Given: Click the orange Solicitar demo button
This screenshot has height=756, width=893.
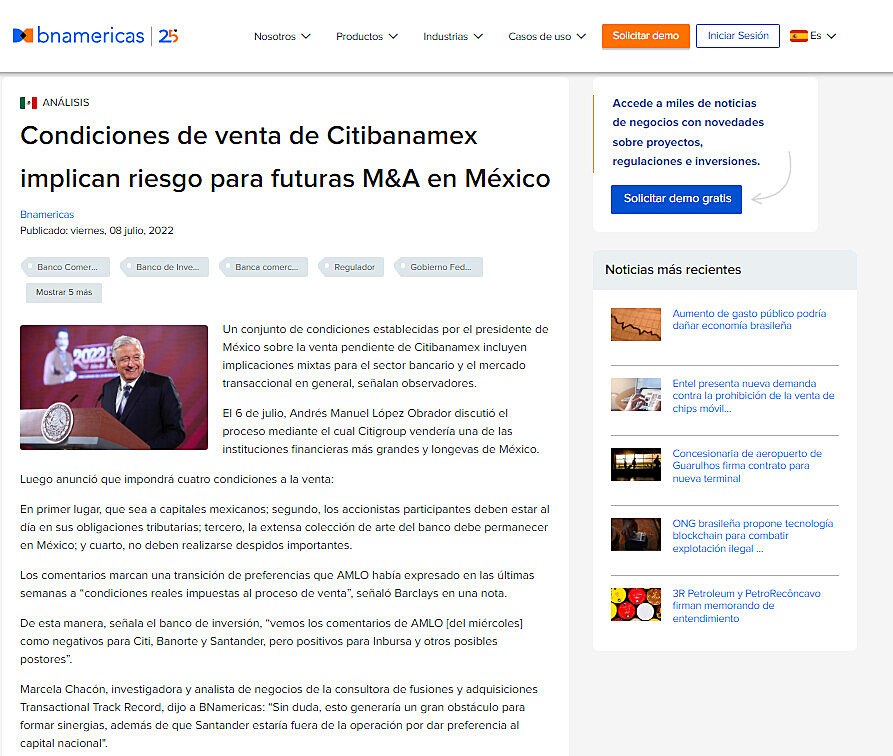Looking at the screenshot, I should pos(645,36).
